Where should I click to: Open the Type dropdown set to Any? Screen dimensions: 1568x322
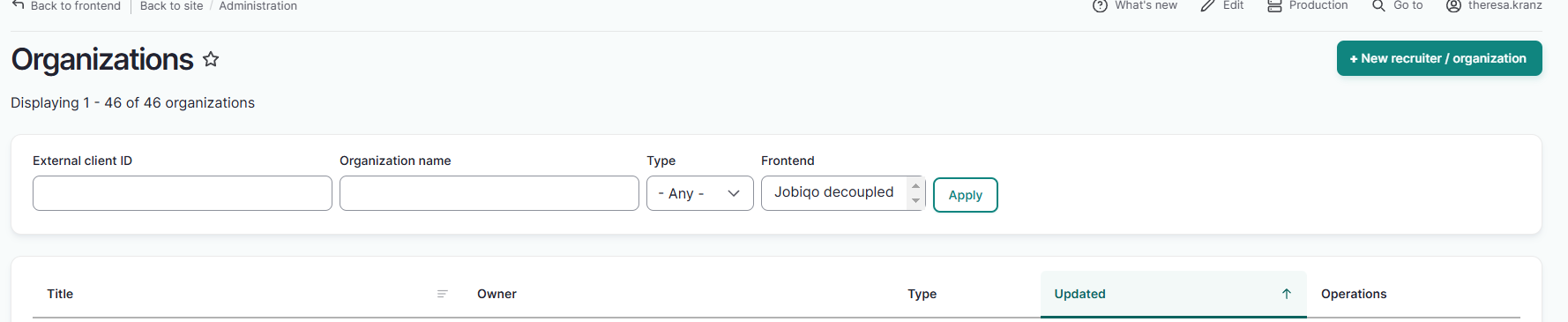point(700,193)
